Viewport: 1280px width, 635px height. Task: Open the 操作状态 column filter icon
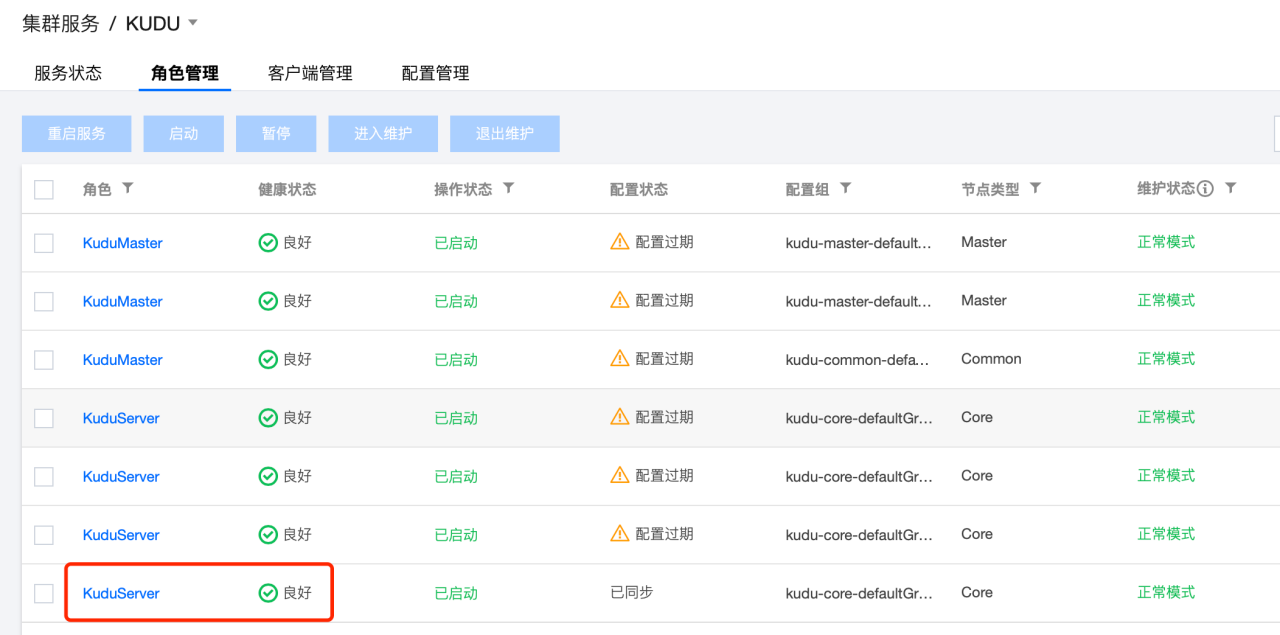(508, 188)
